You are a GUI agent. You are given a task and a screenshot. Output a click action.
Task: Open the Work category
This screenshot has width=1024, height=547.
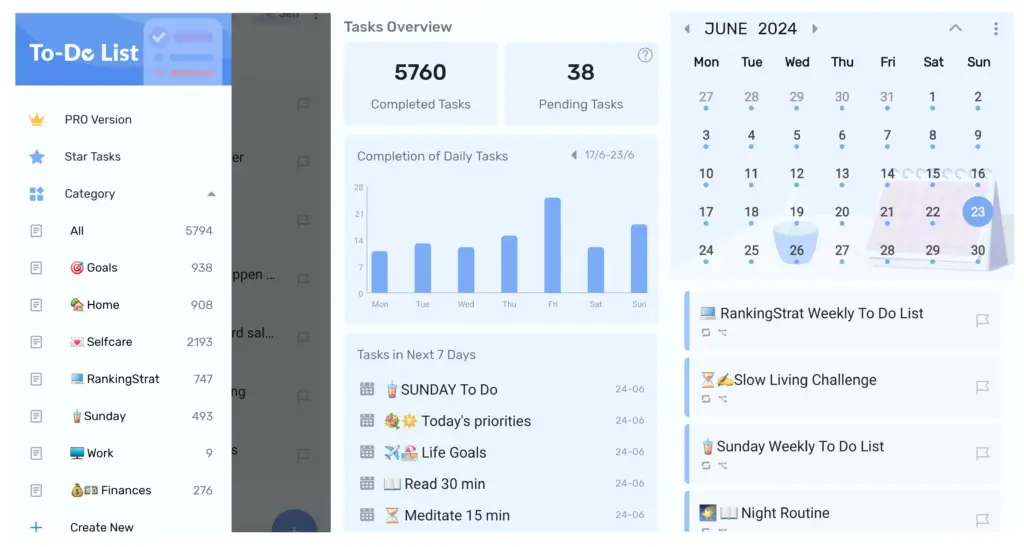pos(123,453)
